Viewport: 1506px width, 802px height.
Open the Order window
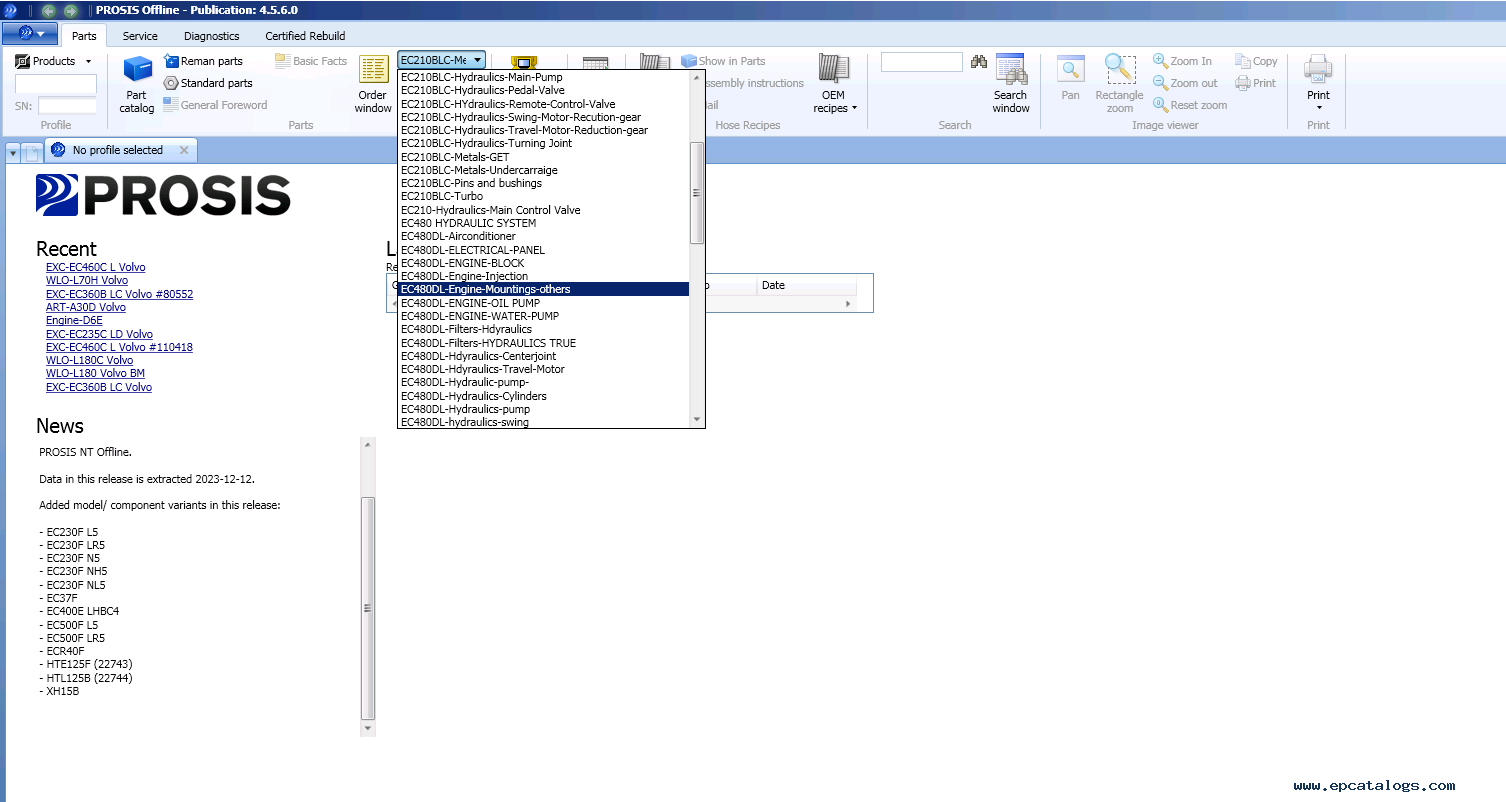coord(373,84)
